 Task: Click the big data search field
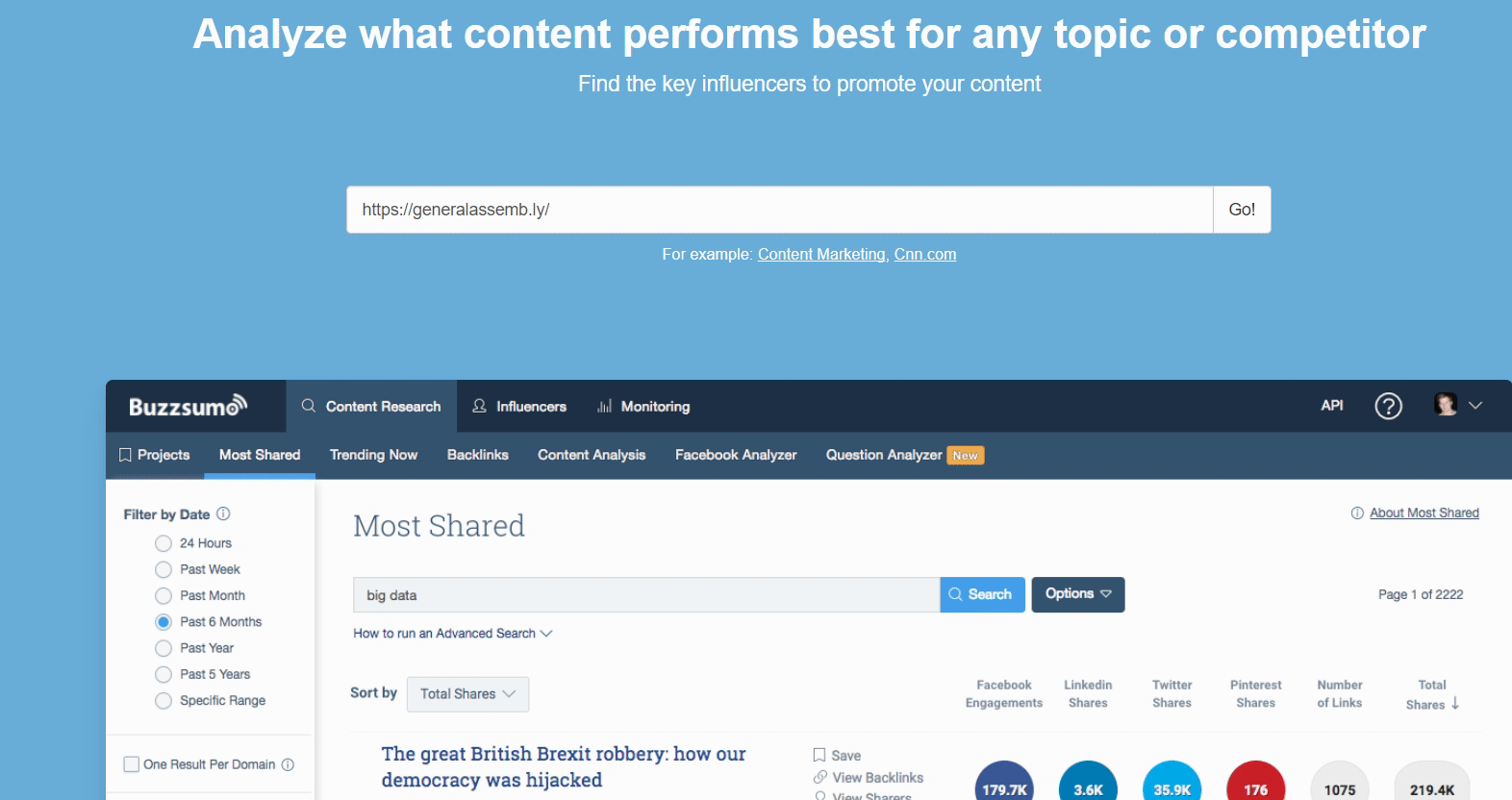pyautogui.click(x=645, y=595)
